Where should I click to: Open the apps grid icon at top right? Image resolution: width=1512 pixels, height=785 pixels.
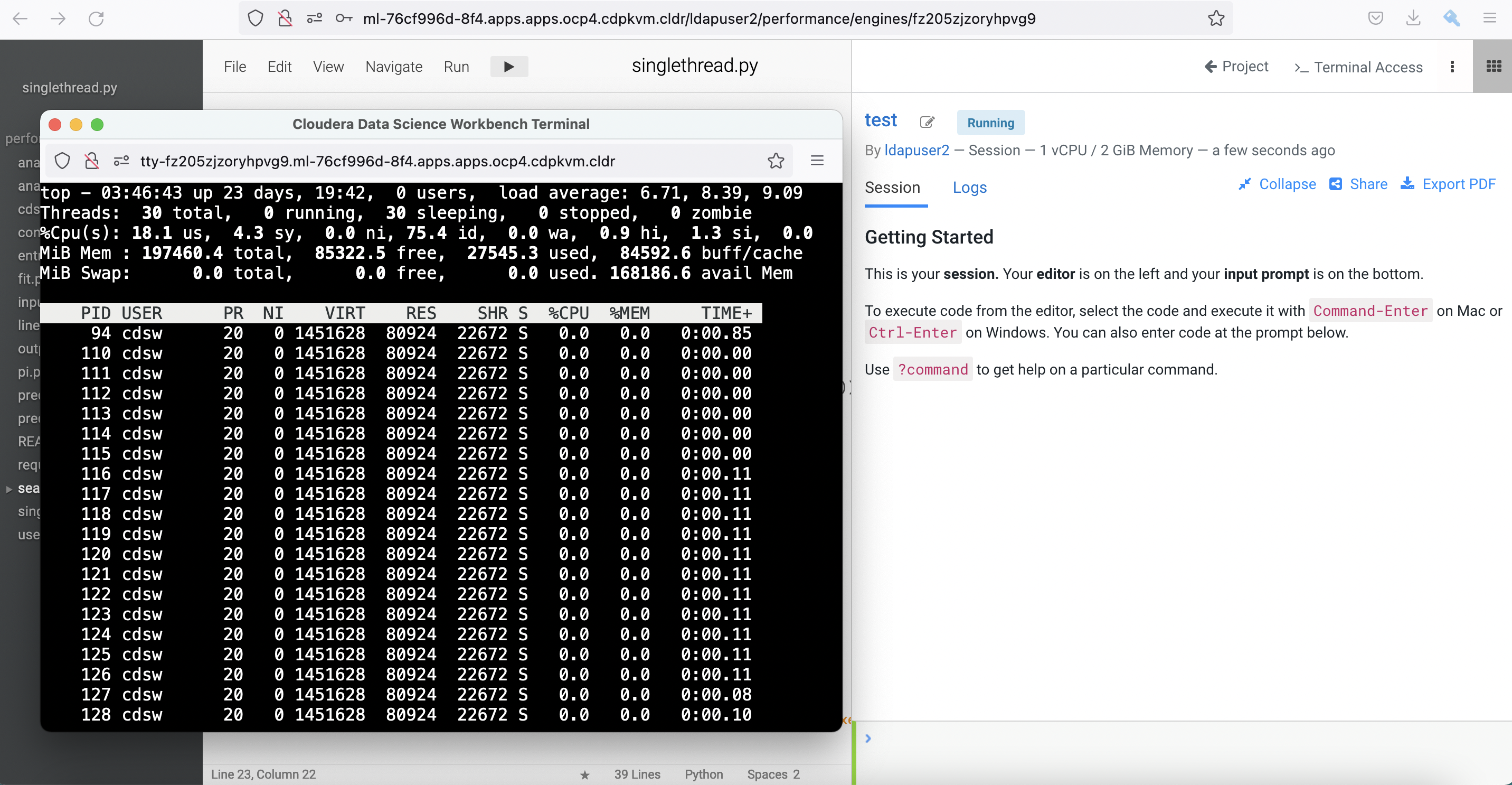tap(1492, 67)
